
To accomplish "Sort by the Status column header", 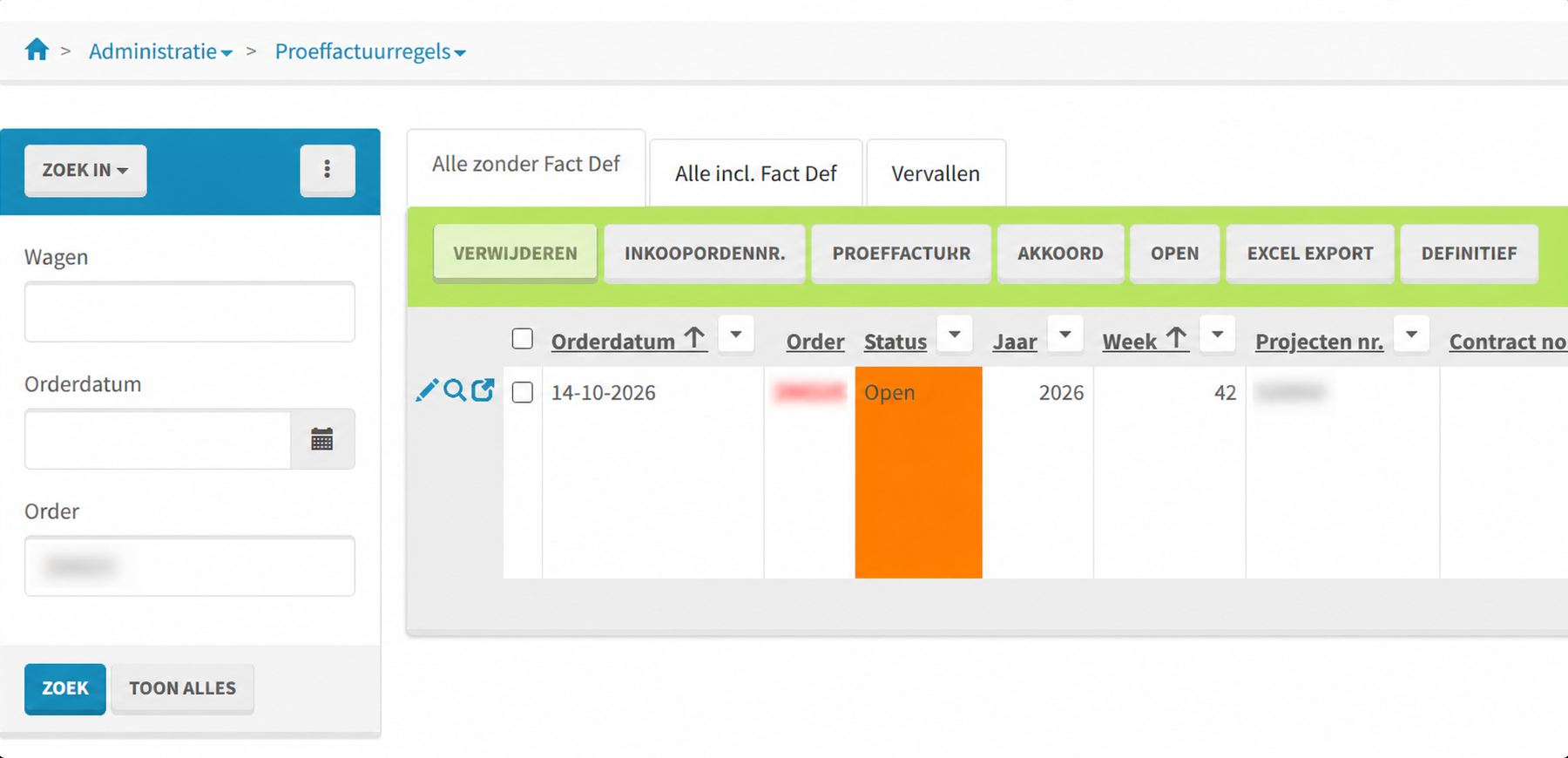I will point(896,342).
